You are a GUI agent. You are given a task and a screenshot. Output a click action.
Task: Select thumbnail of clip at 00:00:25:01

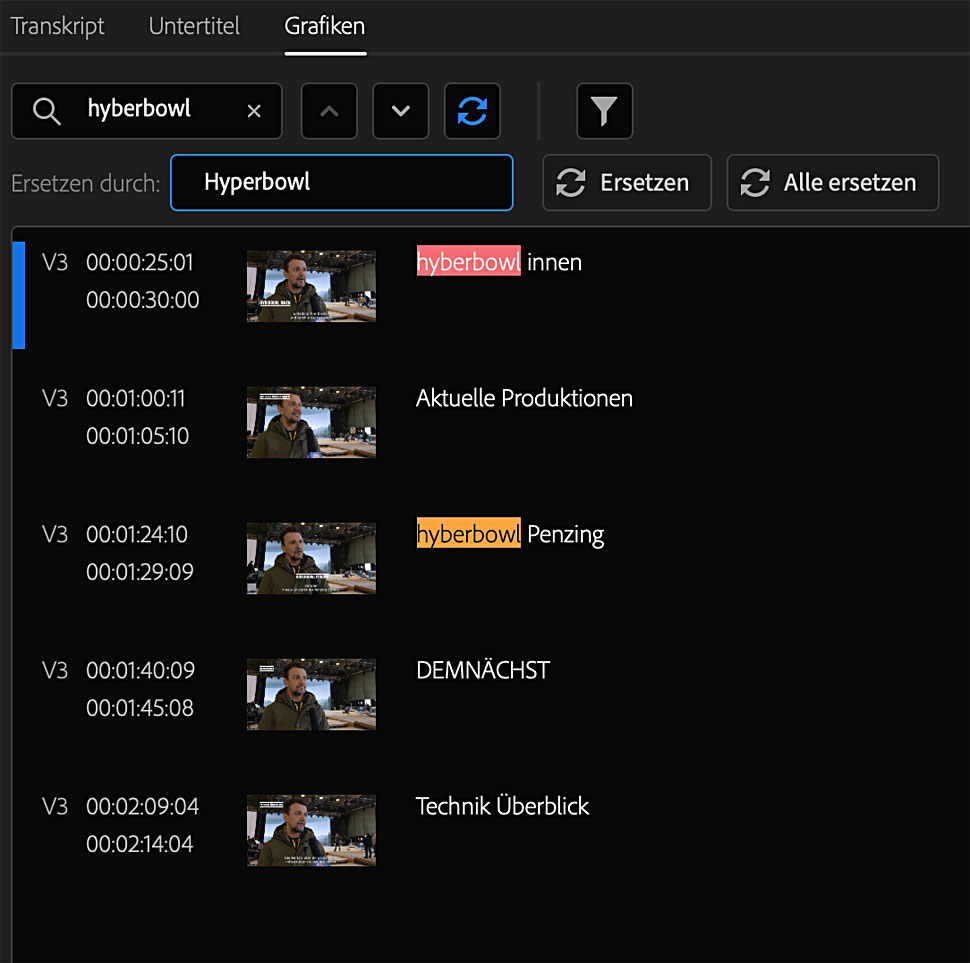click(311, 286)
